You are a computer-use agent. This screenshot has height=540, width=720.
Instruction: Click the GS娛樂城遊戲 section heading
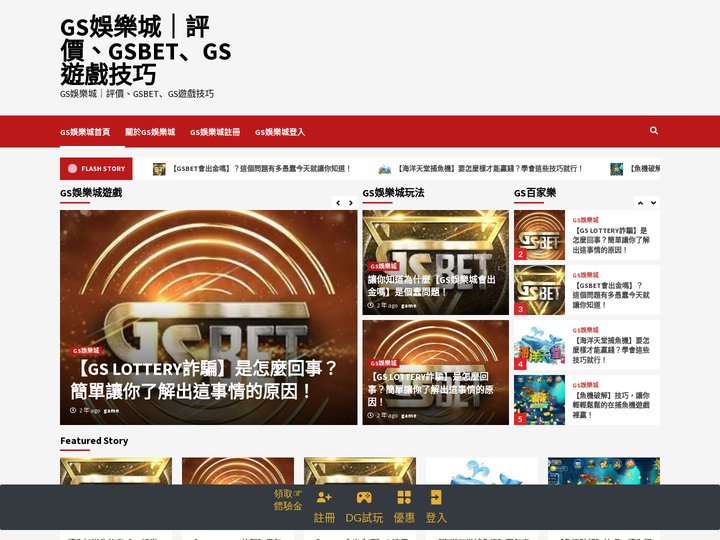[91, 193]
